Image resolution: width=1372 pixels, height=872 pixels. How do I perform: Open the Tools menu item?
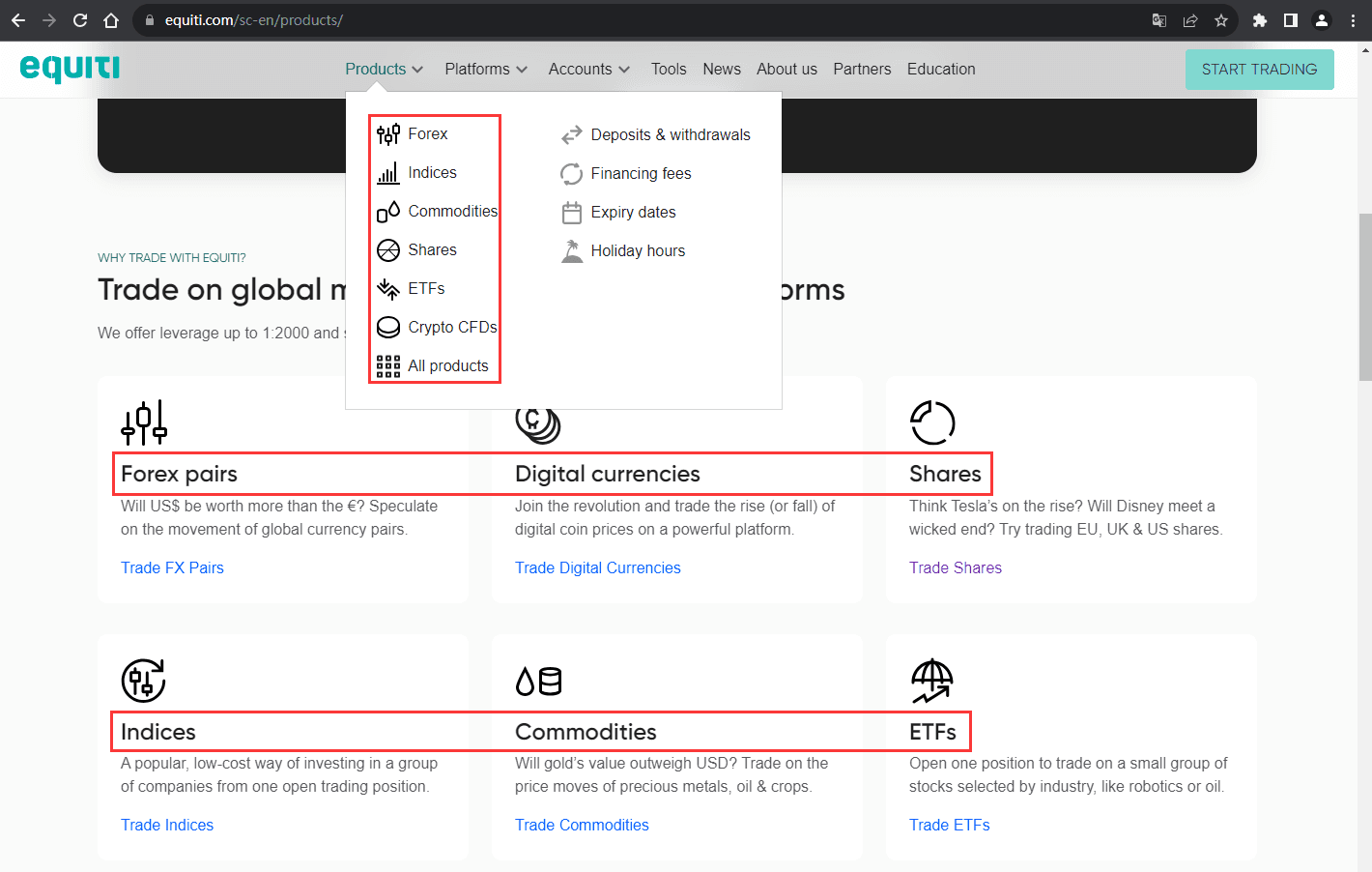click(x=669, y=70)
